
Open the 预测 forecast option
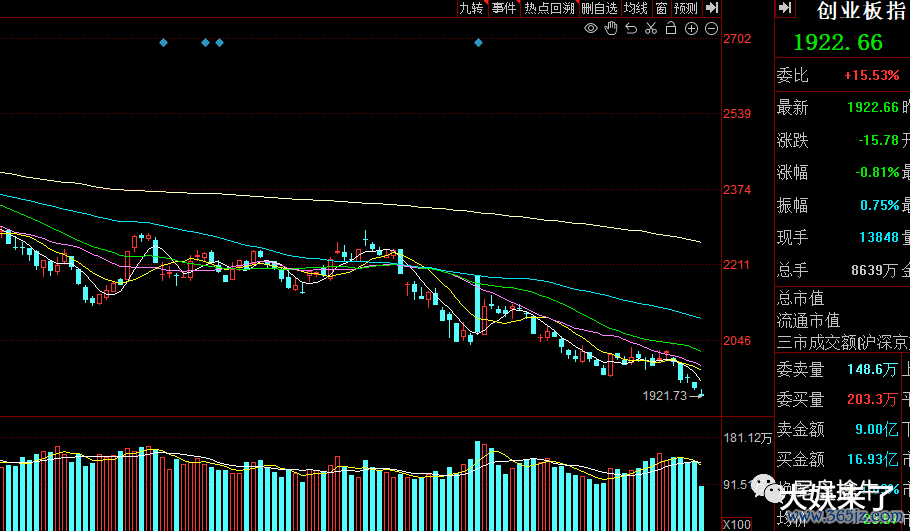[x=685, y=8]
